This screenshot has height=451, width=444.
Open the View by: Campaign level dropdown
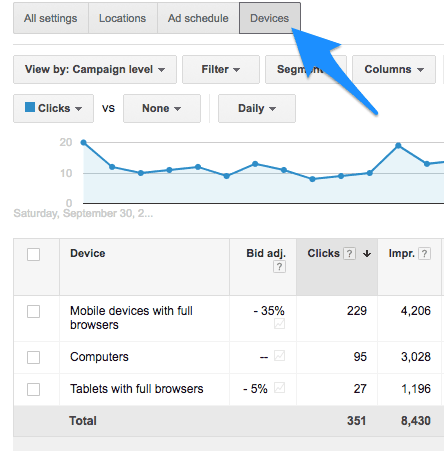(95, 69)
